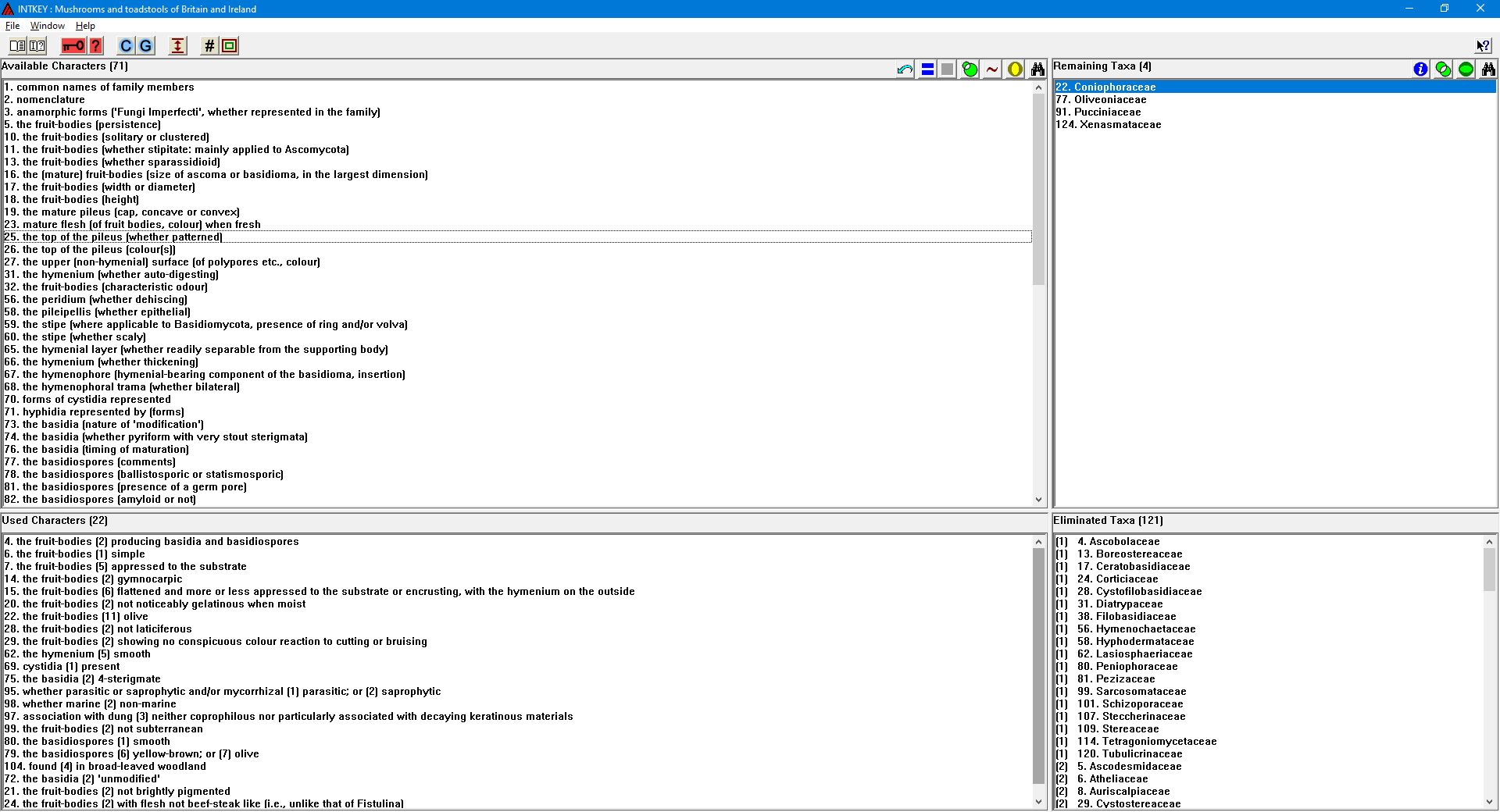Click the blue 'C' characters toolbar button
Viewport: 1500px width, 812px height.
[126, 46]
